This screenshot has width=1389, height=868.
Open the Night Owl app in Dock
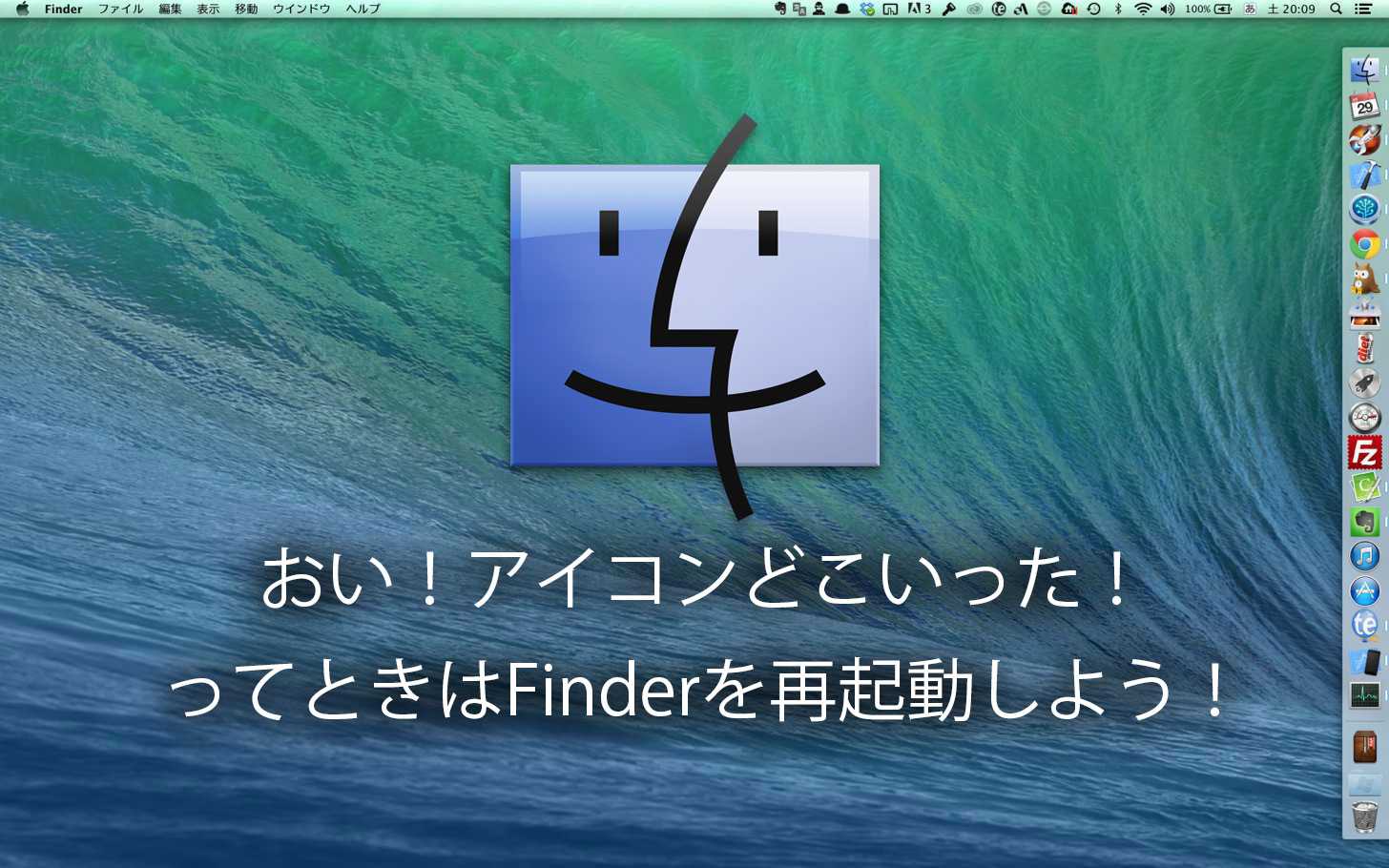1364,279
